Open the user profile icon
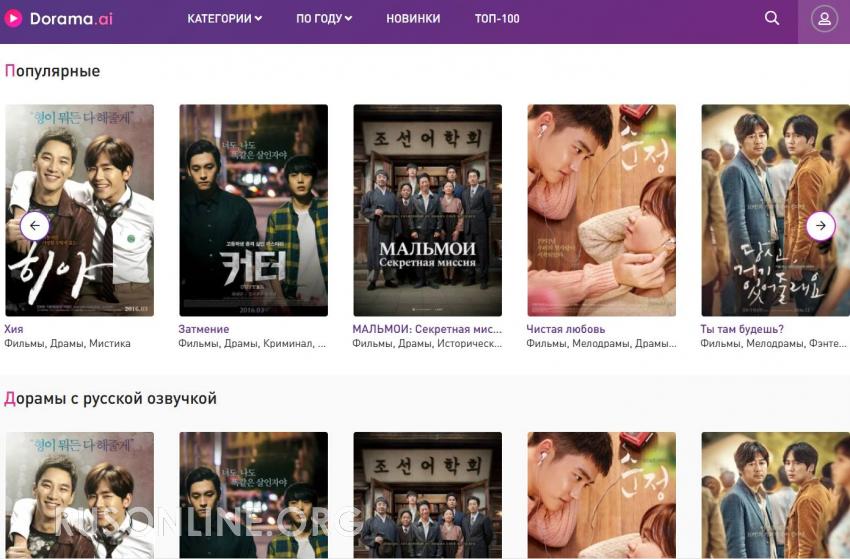 coord(824,19)
